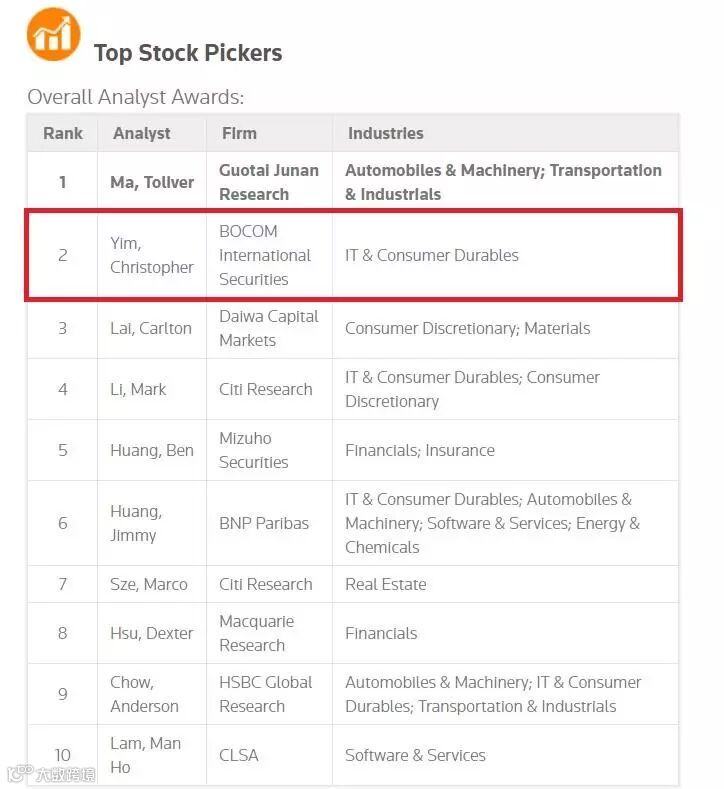Click the Overall Analyst Awards label
Screen dimensions: 724x789
[135, 97]
